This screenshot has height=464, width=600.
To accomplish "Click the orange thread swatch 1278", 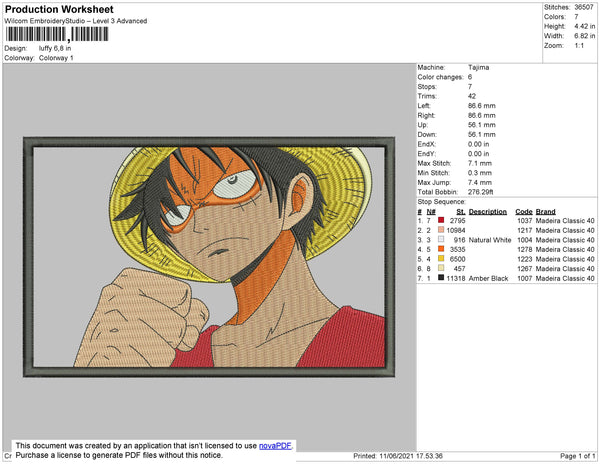I will point(441,249).
